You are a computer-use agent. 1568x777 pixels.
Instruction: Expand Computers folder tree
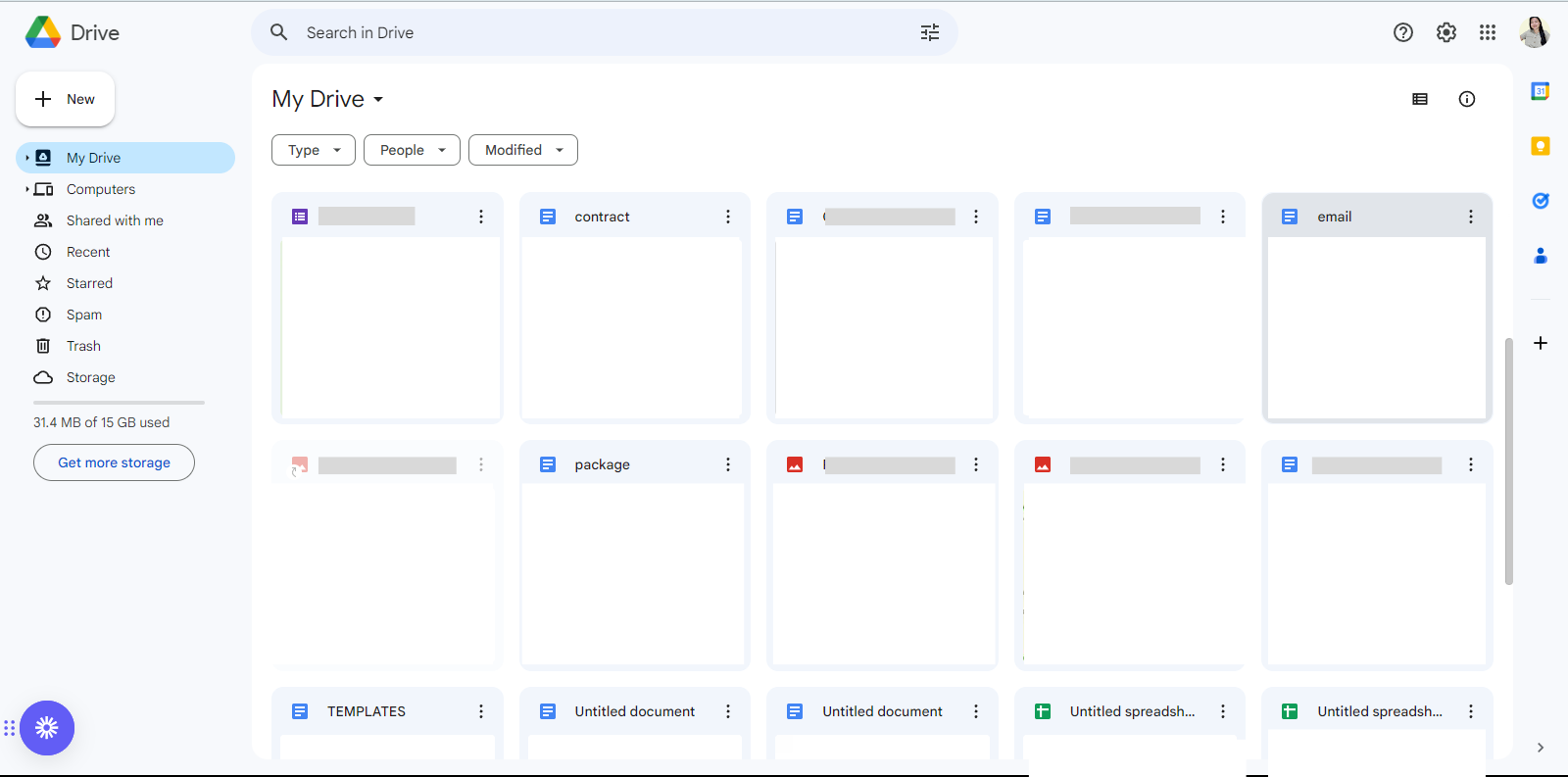coord(26,189)
